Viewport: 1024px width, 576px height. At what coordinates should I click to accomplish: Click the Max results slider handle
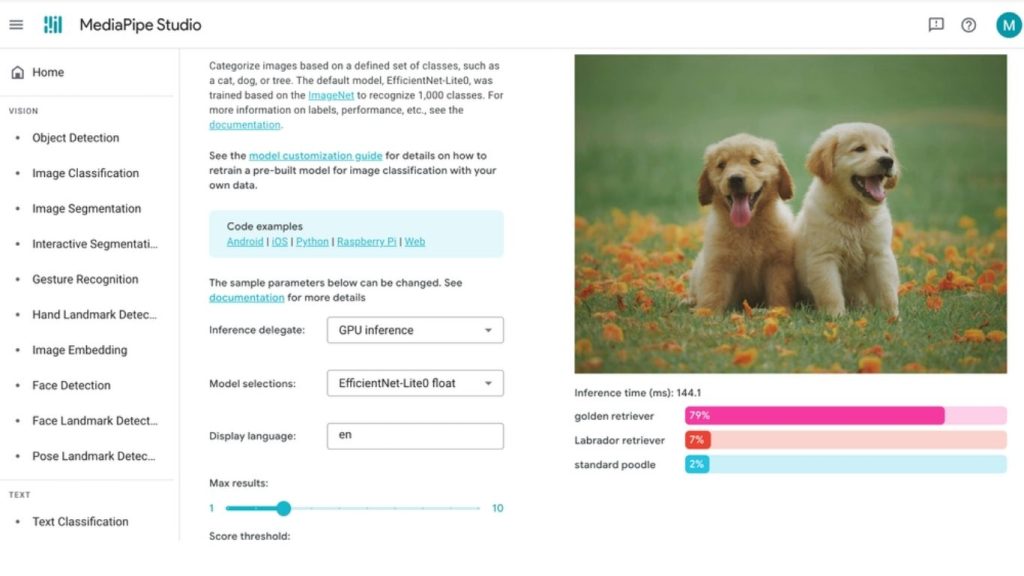pos(283,508)
